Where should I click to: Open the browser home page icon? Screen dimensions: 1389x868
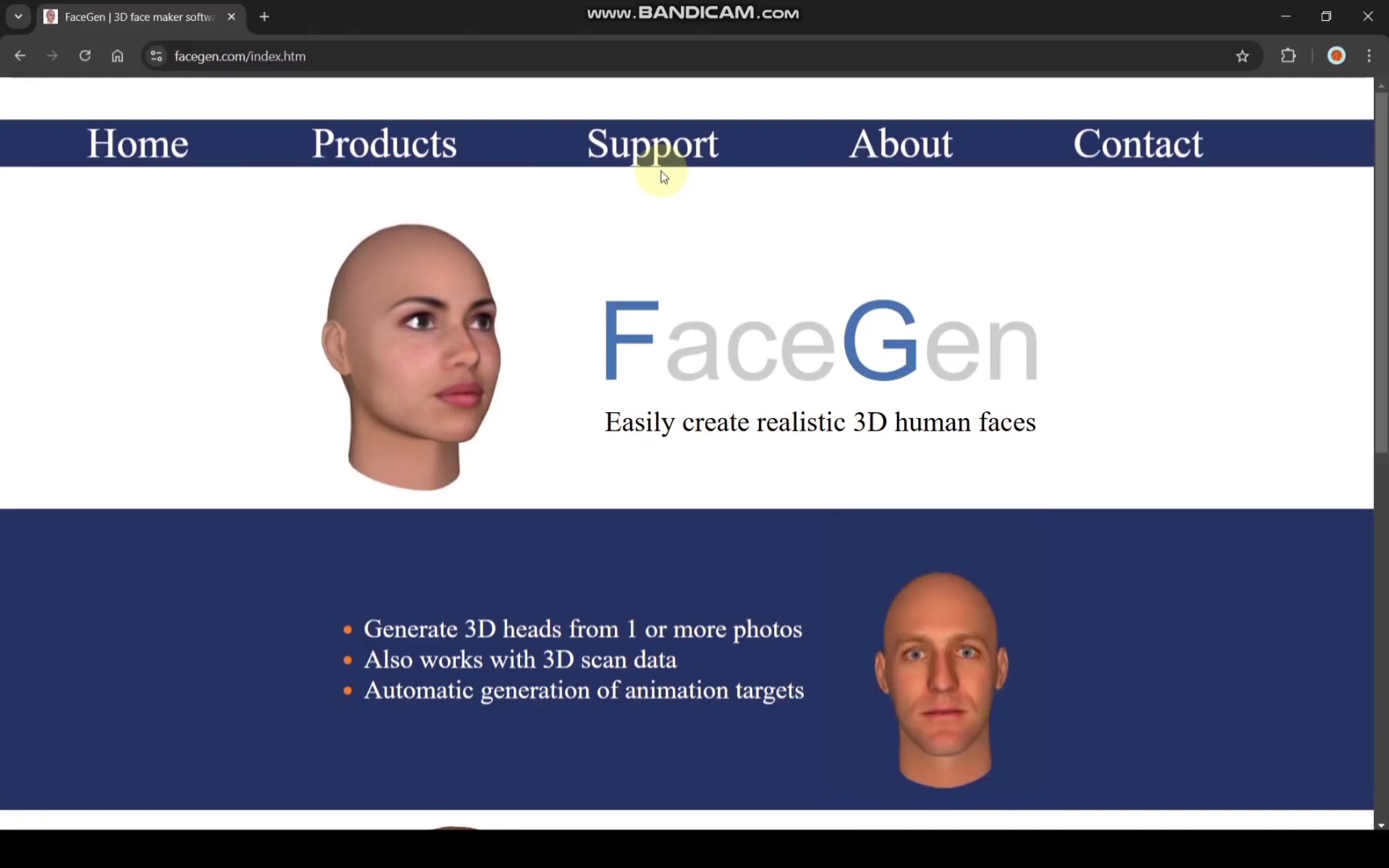117,56
